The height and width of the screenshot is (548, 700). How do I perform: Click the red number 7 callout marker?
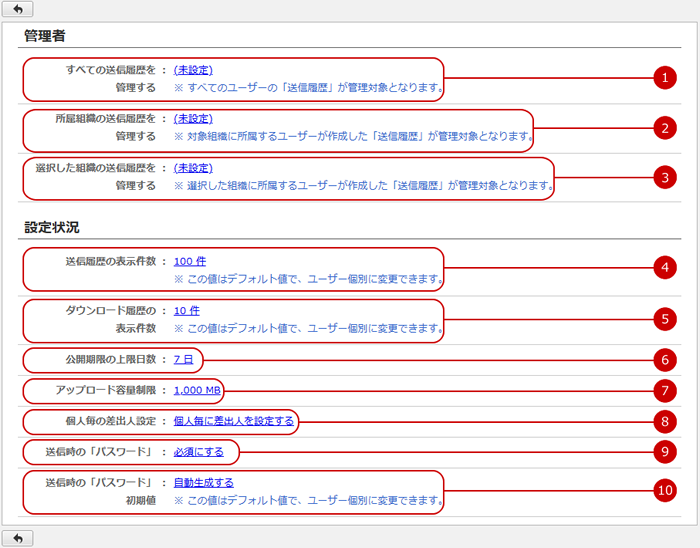tap(664, 390)
